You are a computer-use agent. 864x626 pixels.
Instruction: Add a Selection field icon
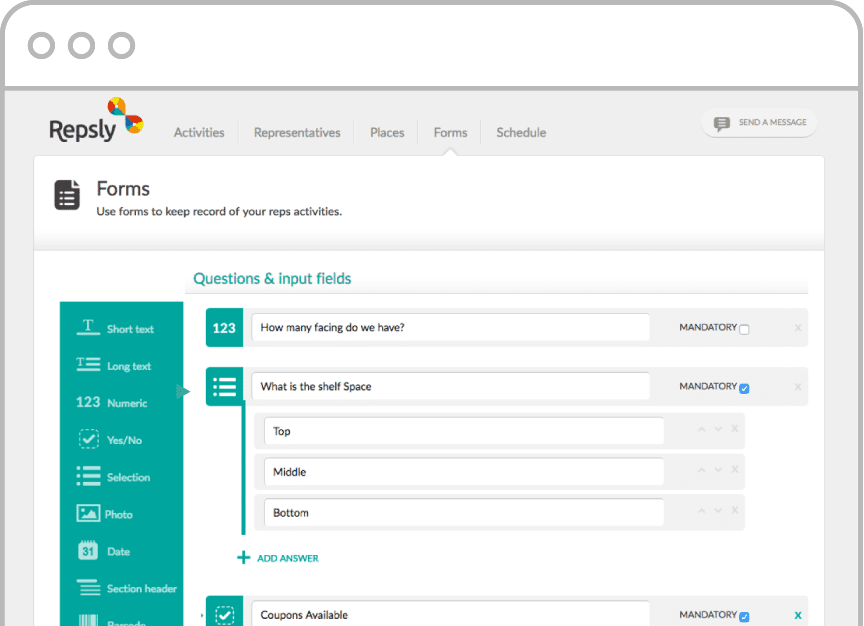pos(88,477)
